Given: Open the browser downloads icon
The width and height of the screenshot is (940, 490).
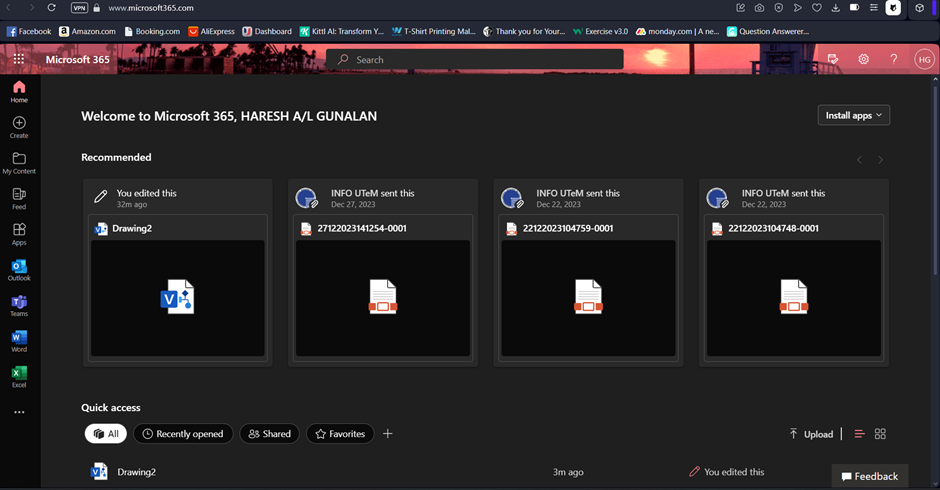Looking at the screenshot, I should pyautogui.click(x=835, y=8).
